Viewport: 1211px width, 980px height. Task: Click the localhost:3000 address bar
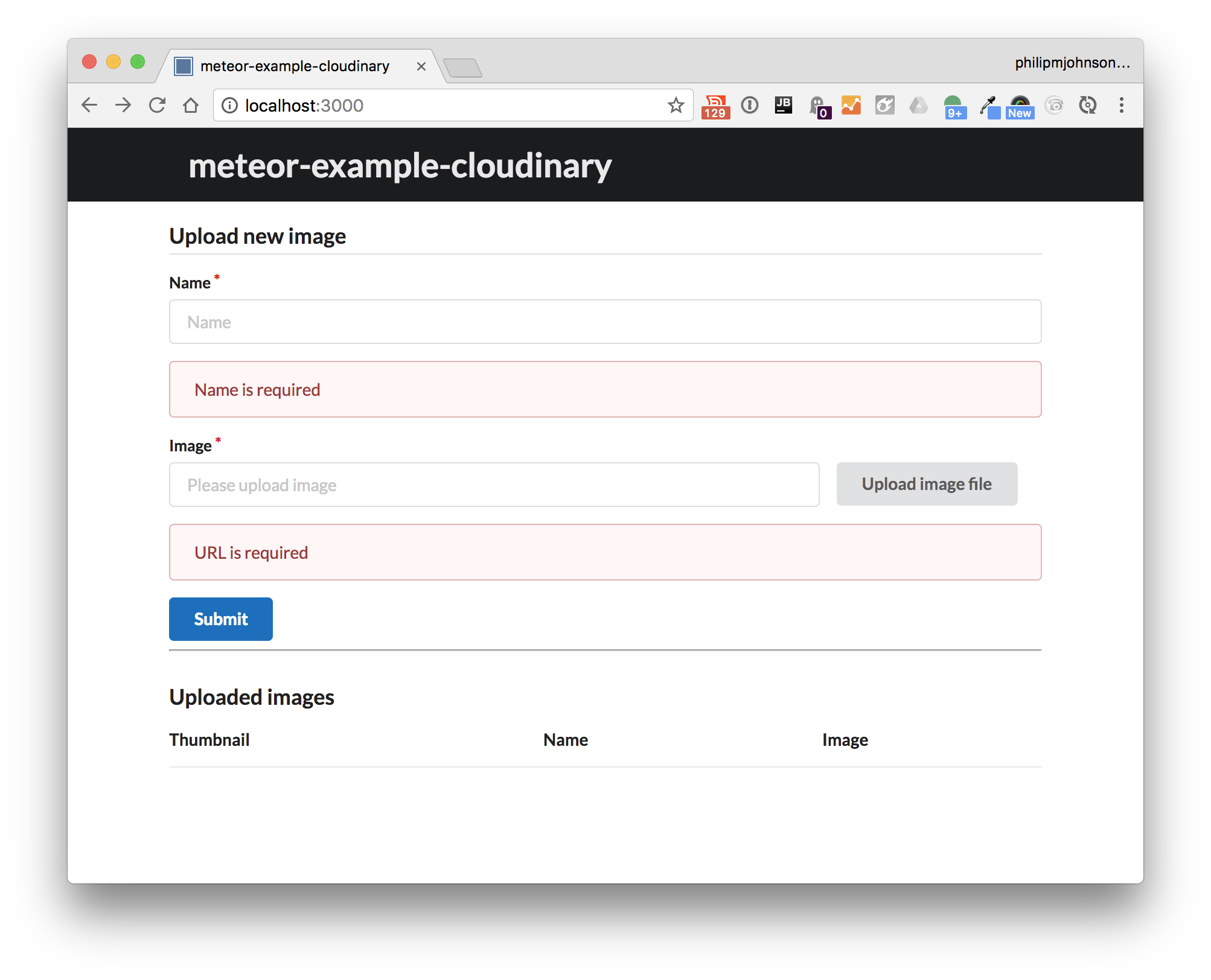447,106
